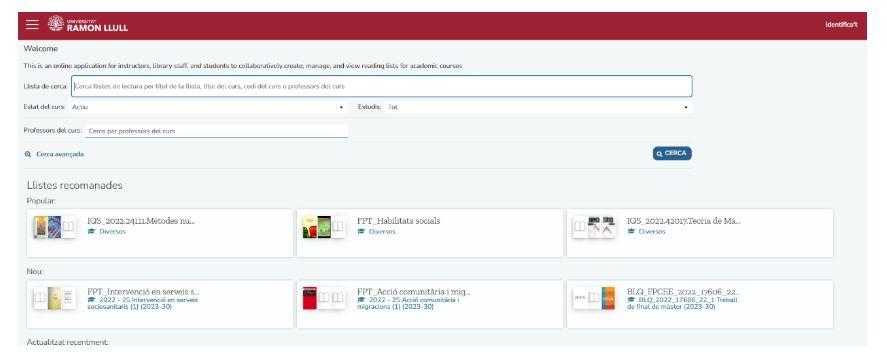Viewport: 887px width, 364px height.
Task: Open BLQ_FPCEE_2022_17606_22... list
Action: click(x=683, y=292)
